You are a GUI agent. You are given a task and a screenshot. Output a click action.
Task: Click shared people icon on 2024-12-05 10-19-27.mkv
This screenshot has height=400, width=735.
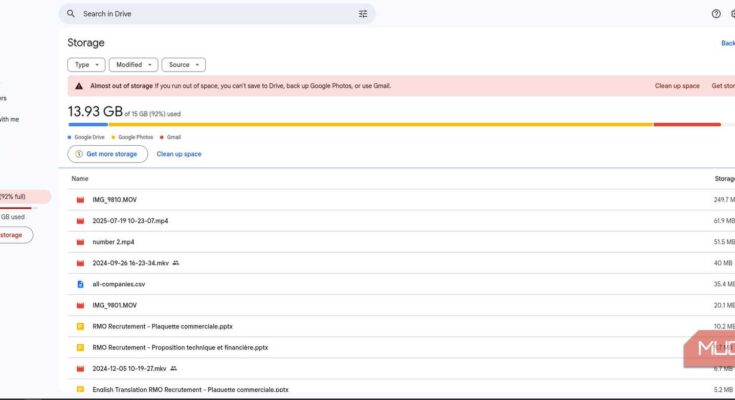(173, 369)
